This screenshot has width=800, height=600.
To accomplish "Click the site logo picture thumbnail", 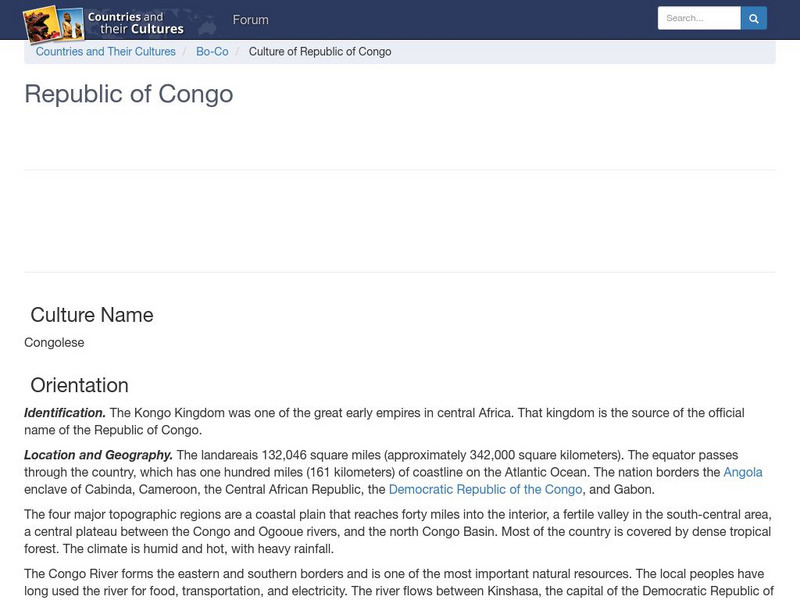I will click(x=53, y=22).
